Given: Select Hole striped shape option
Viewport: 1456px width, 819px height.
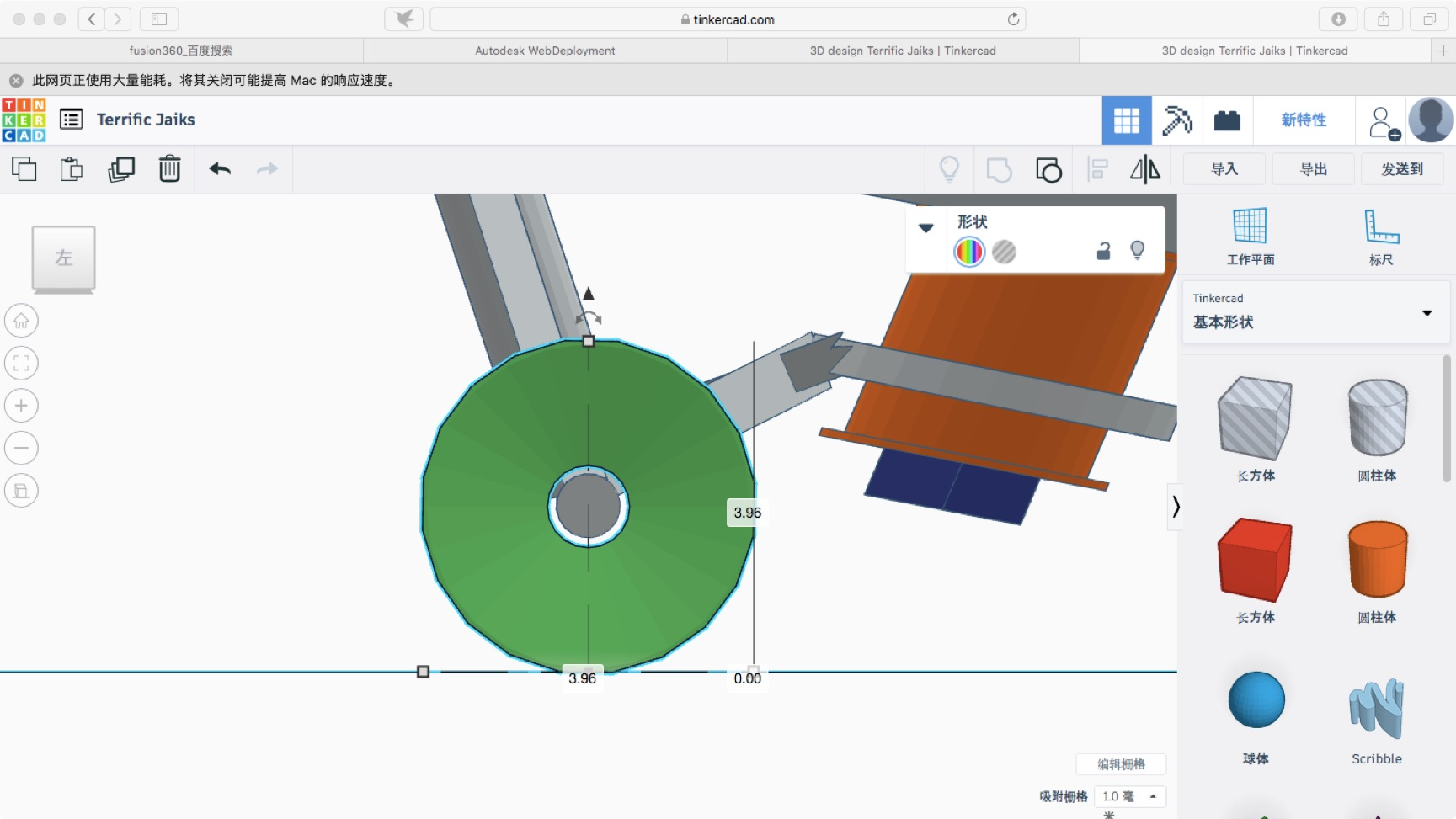Looking at the screenshot, I should tap(1004, 252).
